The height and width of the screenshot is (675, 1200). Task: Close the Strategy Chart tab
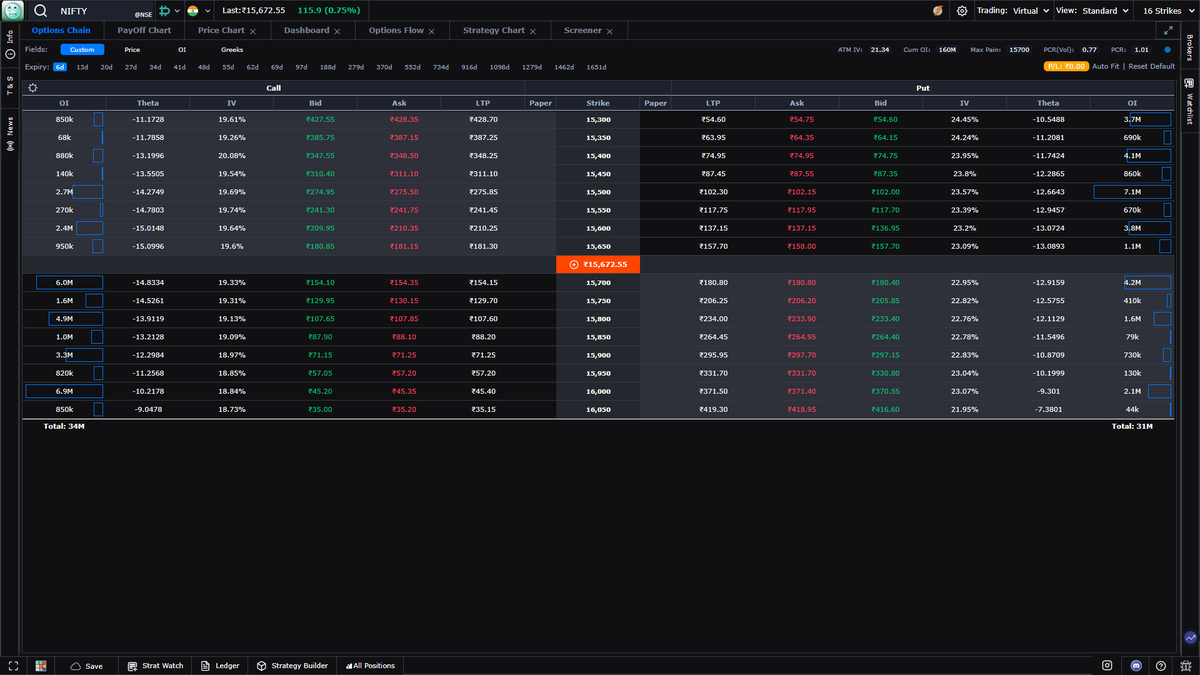pos(533,31)
